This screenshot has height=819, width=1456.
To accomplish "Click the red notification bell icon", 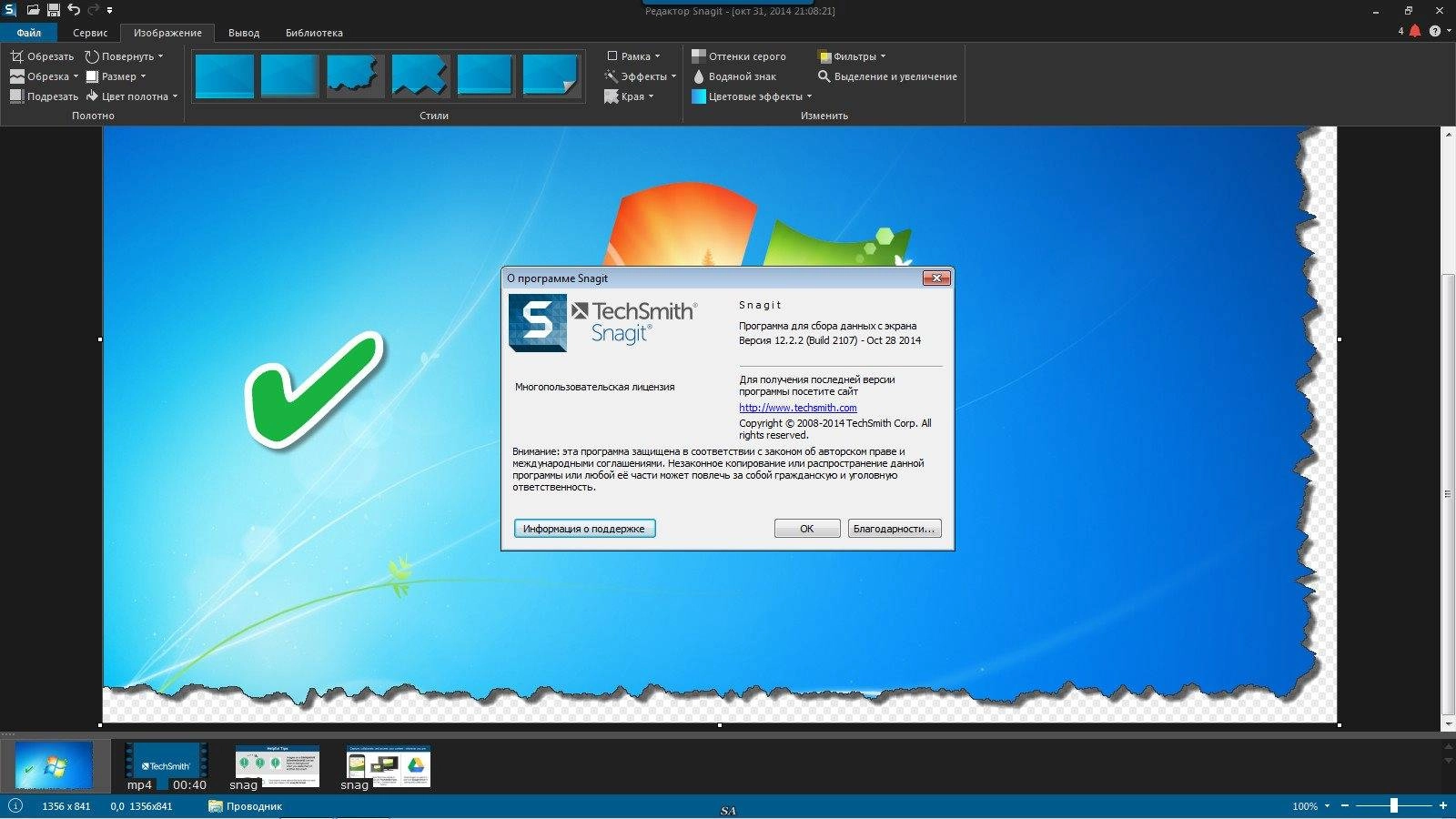I will pyautogui.click(x=1415, y=31).
